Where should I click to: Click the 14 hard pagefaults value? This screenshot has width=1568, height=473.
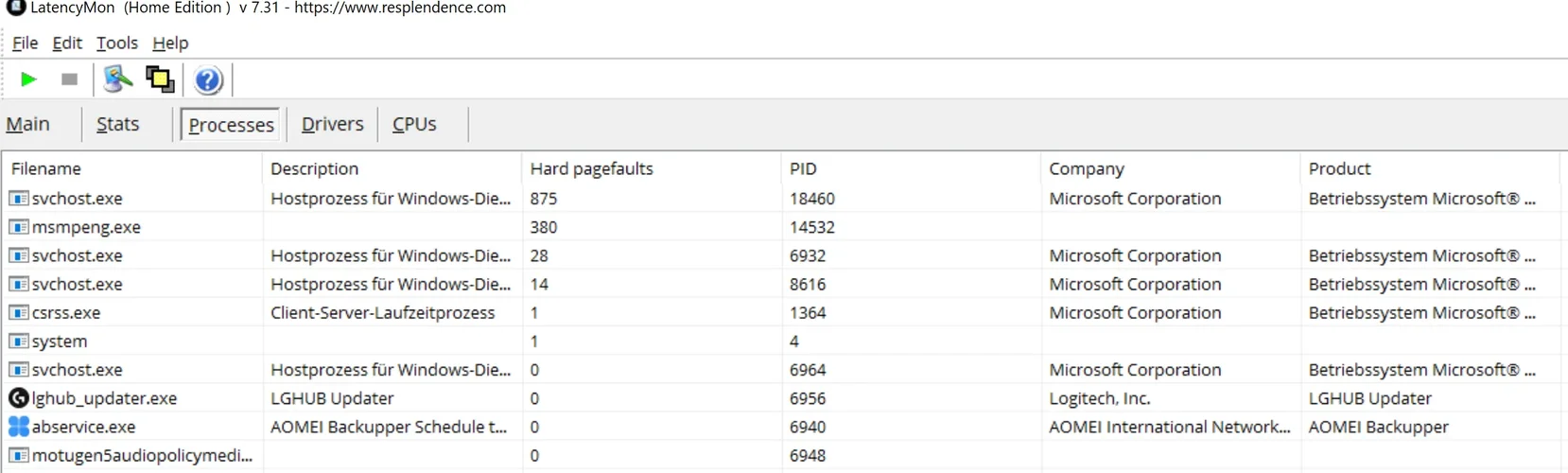click(x=539, y=284)
